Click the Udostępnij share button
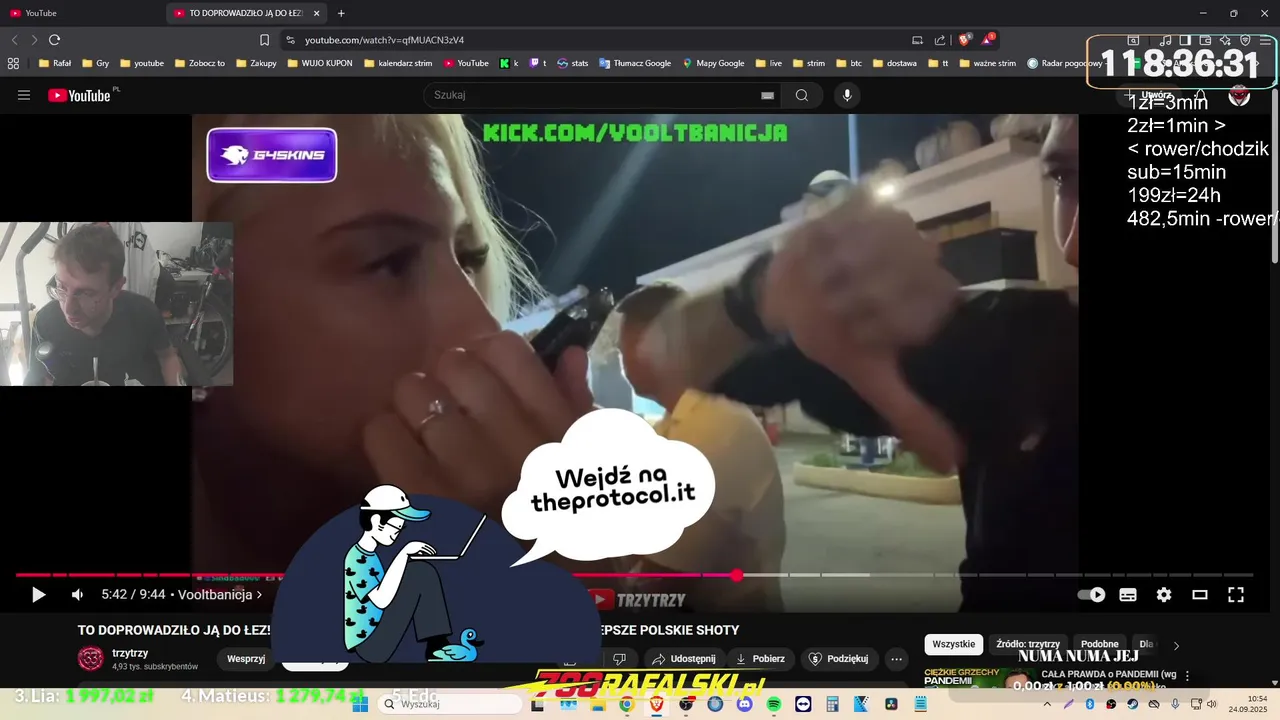The height and width of the screenshot is (720, 1280). coord(685,659)
